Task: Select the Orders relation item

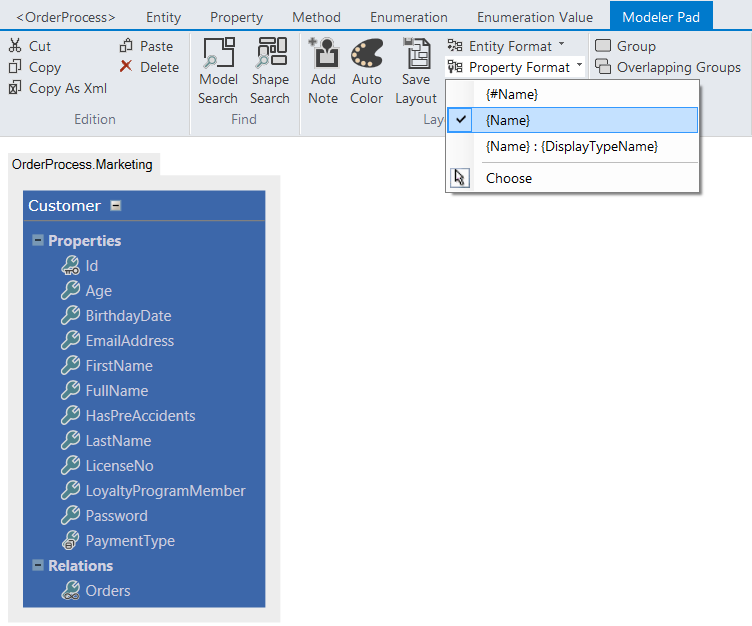Action: tap(108, 591)
